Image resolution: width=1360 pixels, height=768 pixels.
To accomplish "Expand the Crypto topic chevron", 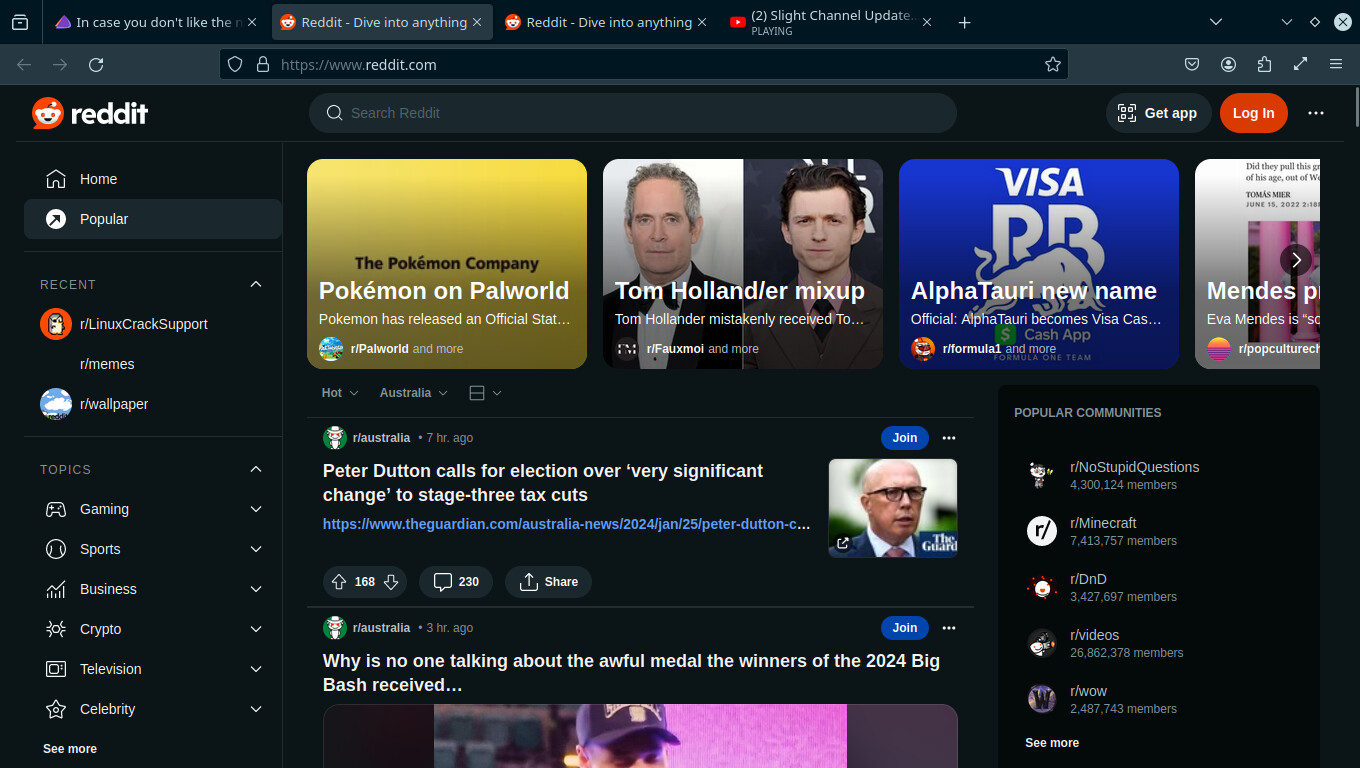I will coord(256,629).
